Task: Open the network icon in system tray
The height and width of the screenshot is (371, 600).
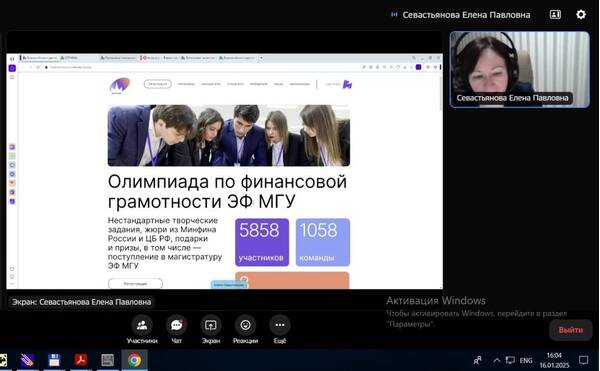Action: tap(510, 360)
